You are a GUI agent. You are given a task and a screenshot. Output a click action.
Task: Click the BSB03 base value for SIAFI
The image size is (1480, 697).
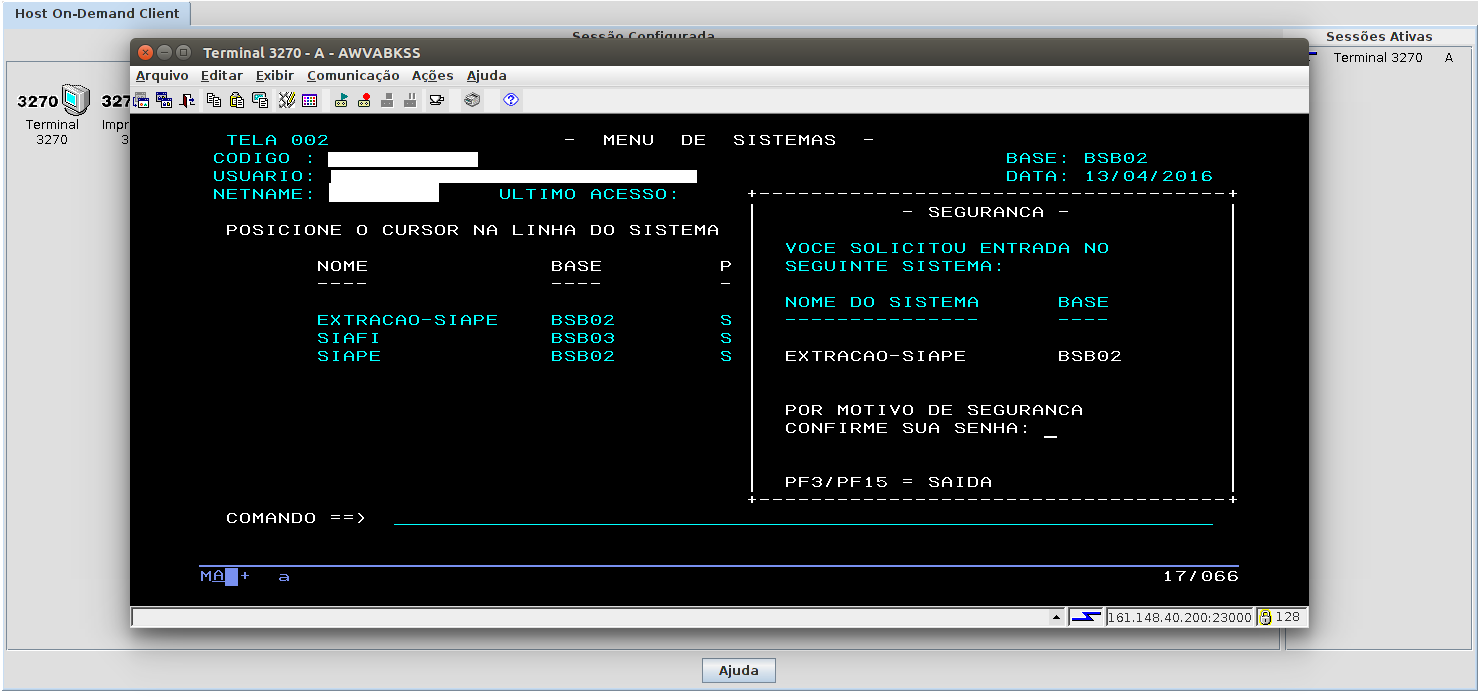[583, 338]
